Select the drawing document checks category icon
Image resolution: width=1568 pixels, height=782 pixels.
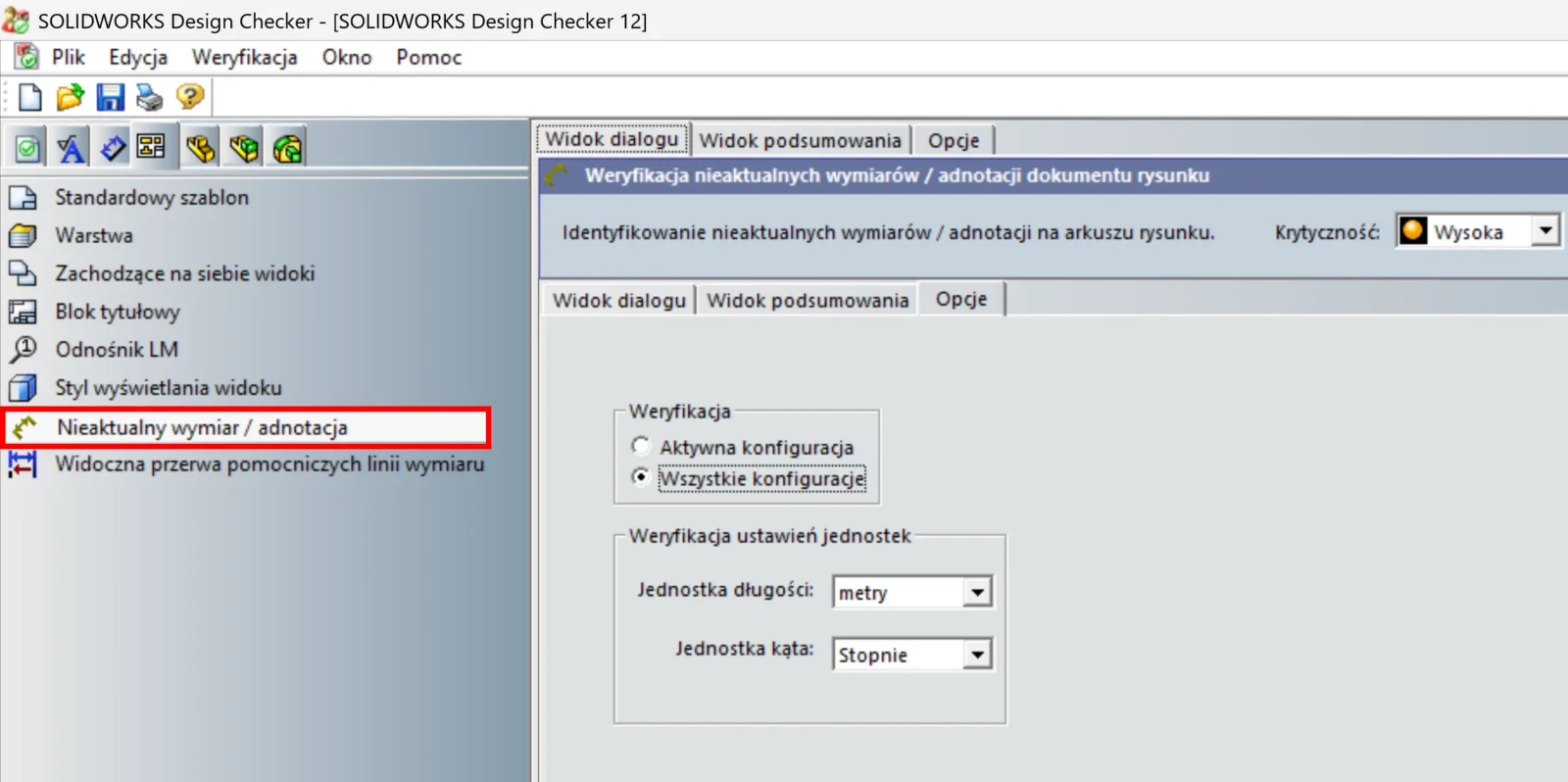coord(152,147)
